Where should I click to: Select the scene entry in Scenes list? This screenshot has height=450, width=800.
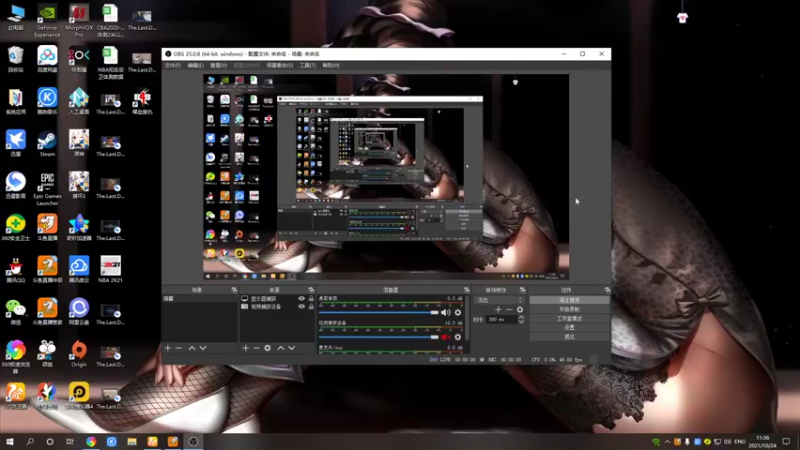(x=199, y=298)
